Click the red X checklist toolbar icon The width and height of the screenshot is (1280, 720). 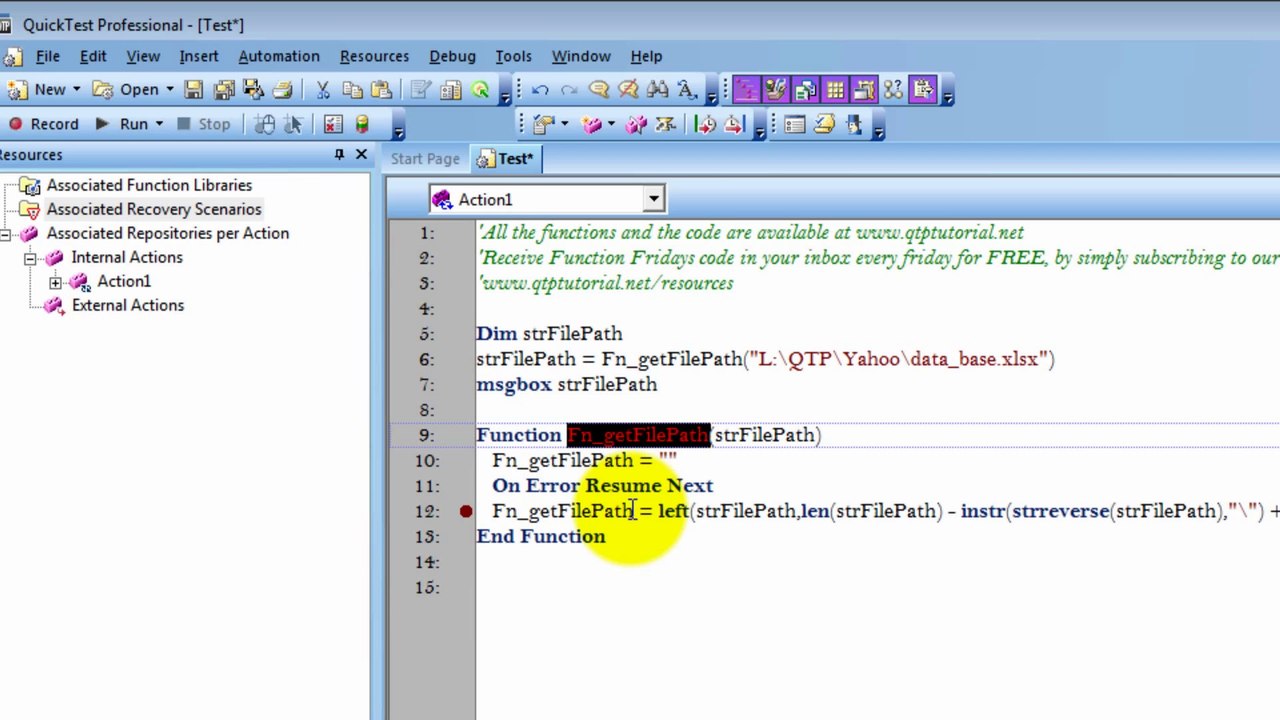coord(333,124)
